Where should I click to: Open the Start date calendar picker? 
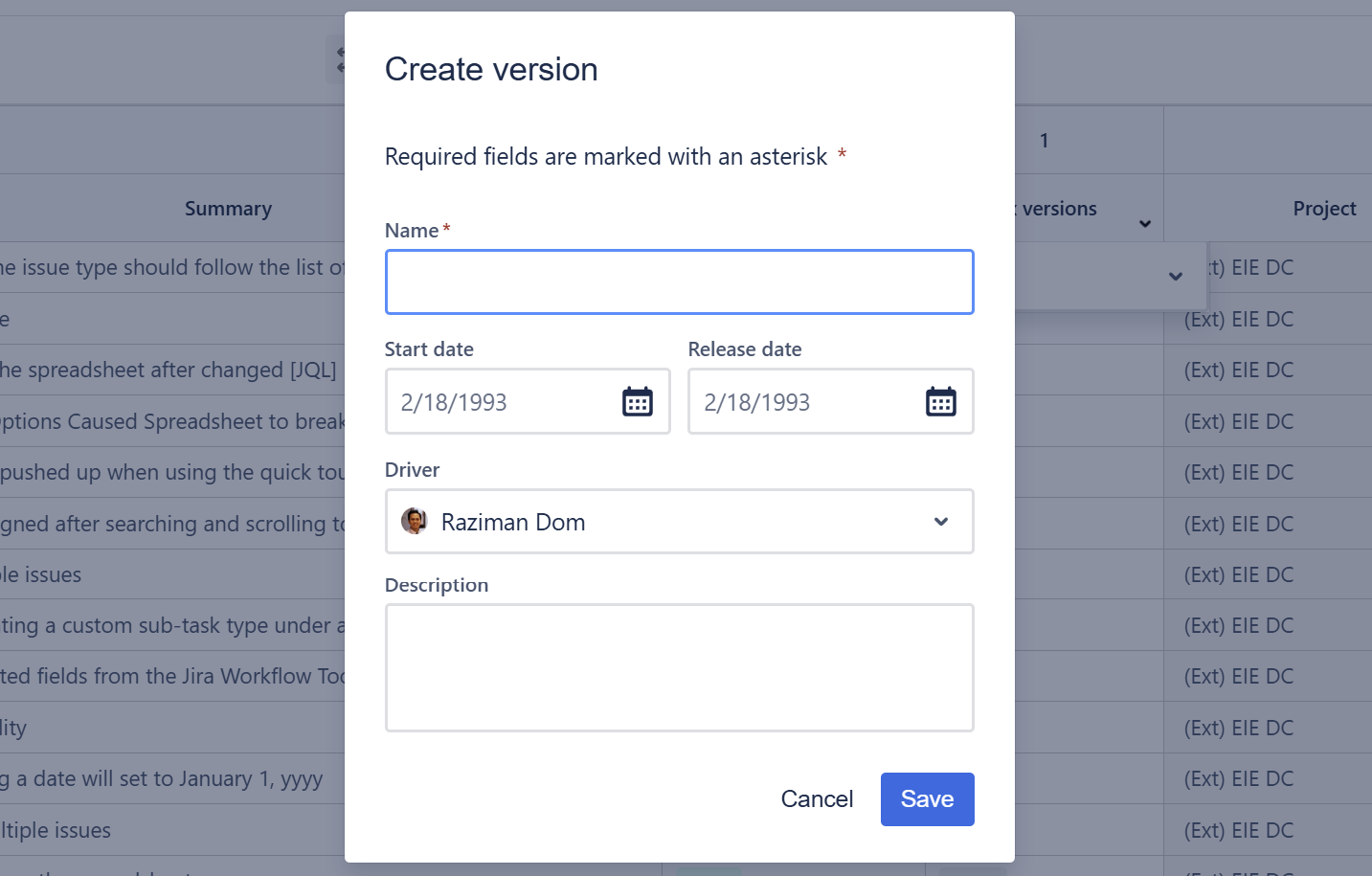tap(637, 402)
